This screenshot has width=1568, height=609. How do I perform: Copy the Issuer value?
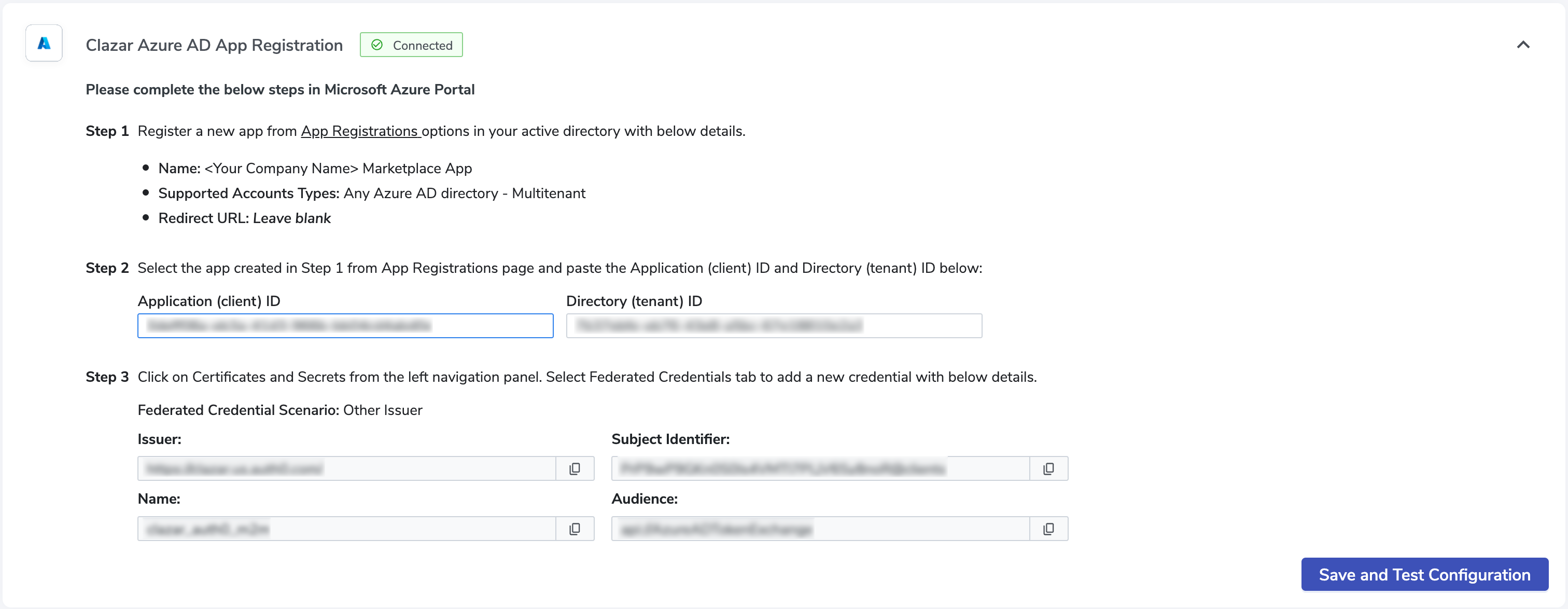click(x=575, y=468)
